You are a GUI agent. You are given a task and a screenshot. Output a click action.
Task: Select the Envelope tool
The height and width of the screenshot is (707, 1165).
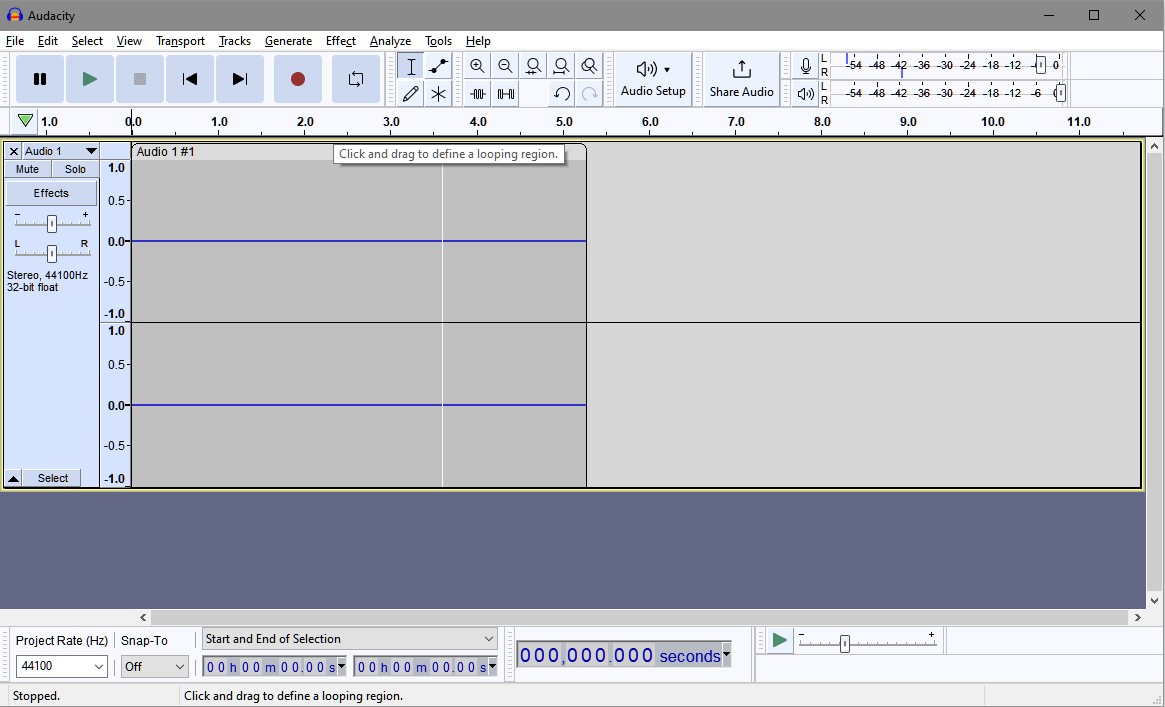pos(438,67)
